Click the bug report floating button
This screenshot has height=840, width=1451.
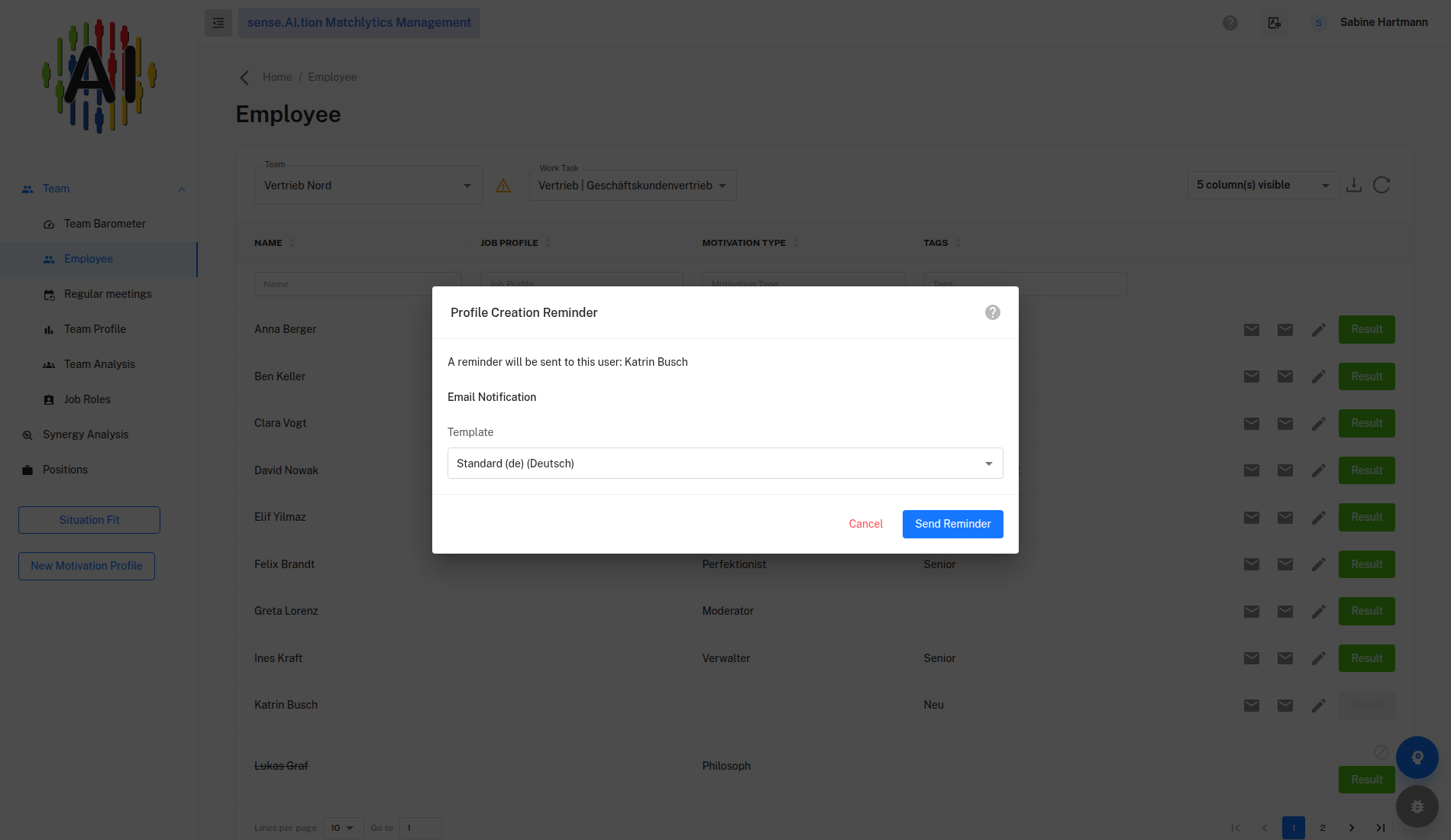[x=1417, y=806]
